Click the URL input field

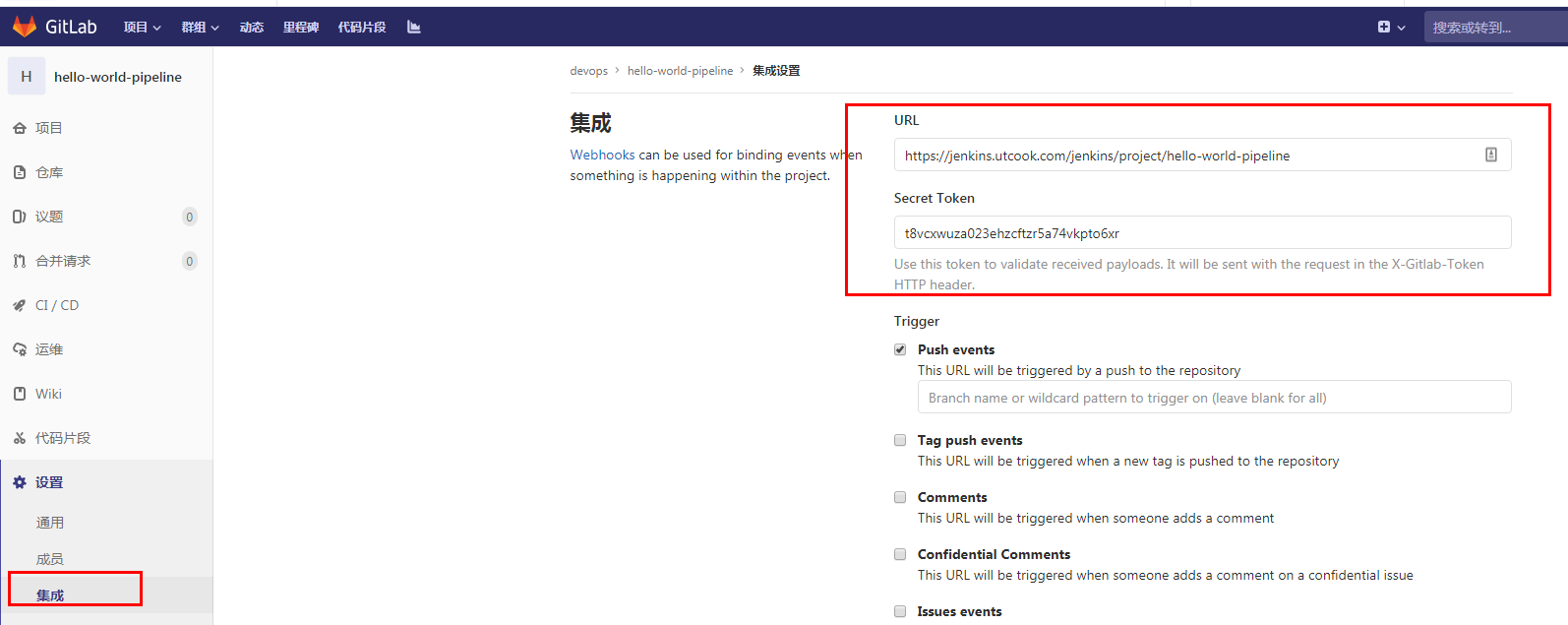pyautogui.click(x=1202, y=155)
